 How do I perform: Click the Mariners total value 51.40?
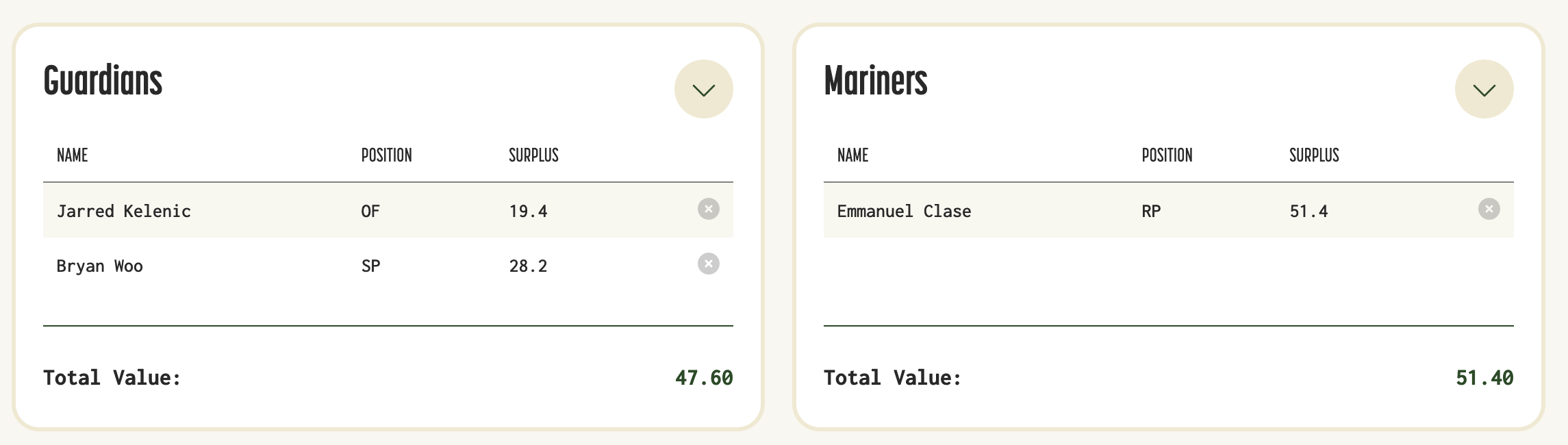coord(1484,378)
